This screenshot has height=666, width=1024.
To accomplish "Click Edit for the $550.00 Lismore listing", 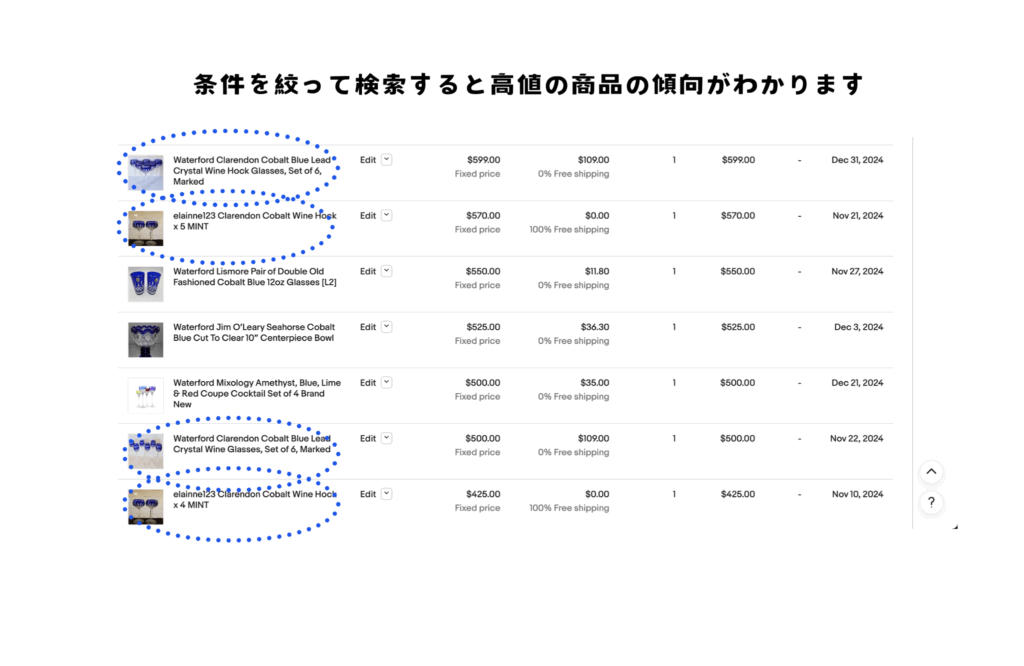I will [x=368, y=271].
